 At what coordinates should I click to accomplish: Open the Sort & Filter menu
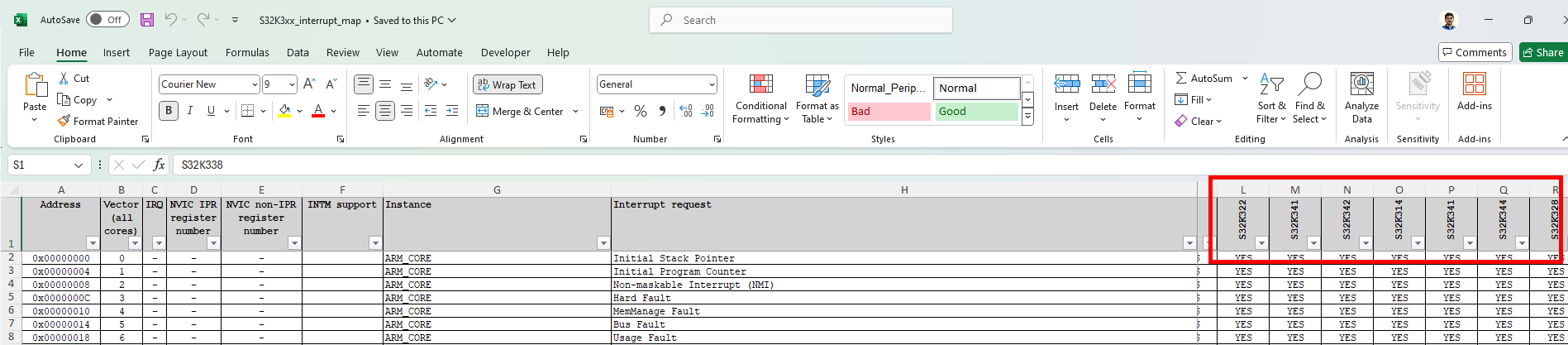1271,99
